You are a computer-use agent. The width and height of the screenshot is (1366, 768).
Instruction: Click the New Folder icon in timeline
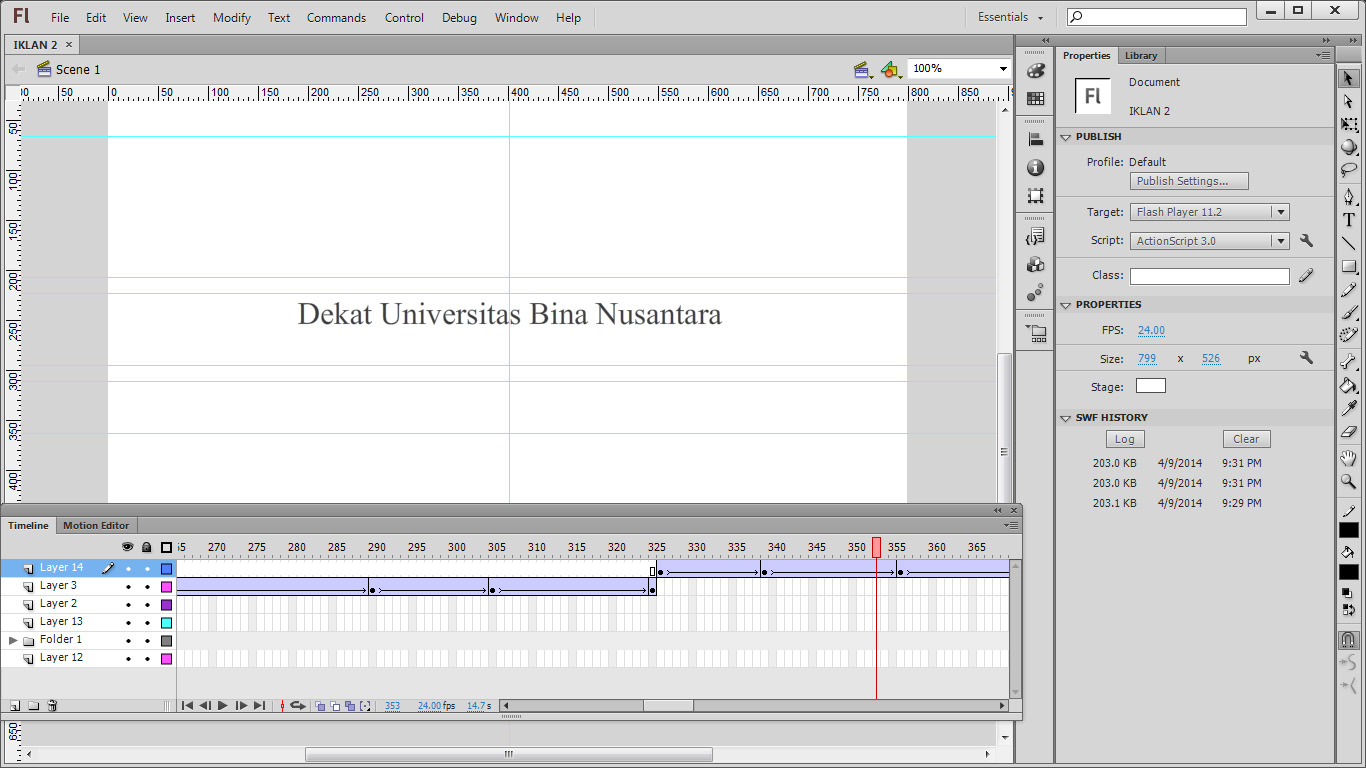tap(33, 706)
